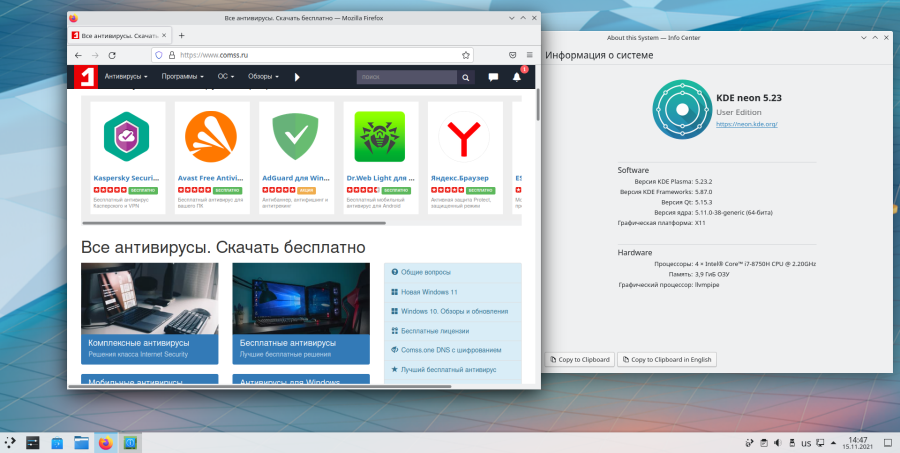The width and height of the screenshot is (900, 453).
Task: Open Яндекс.Браузер card image
Action: tap(464, 137)
